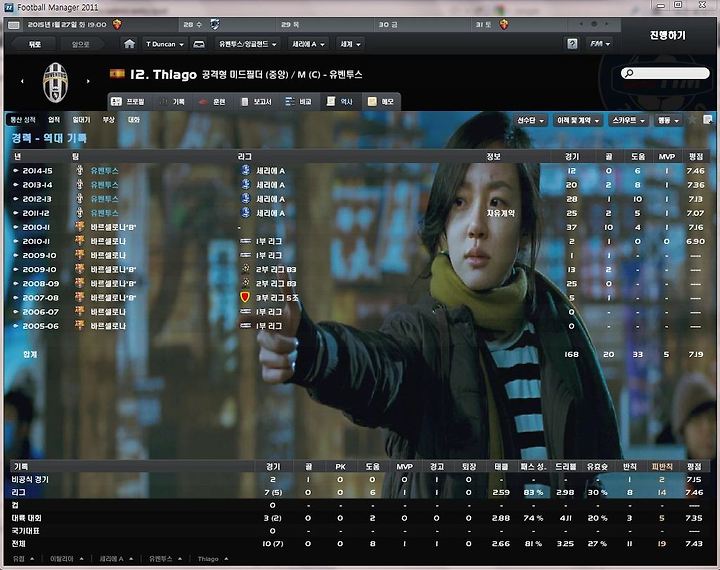Viewport: 720px width, 570px height.
Task: Select the 대륙 대회 row in the stats table
Action: click(x=360, y=518)
